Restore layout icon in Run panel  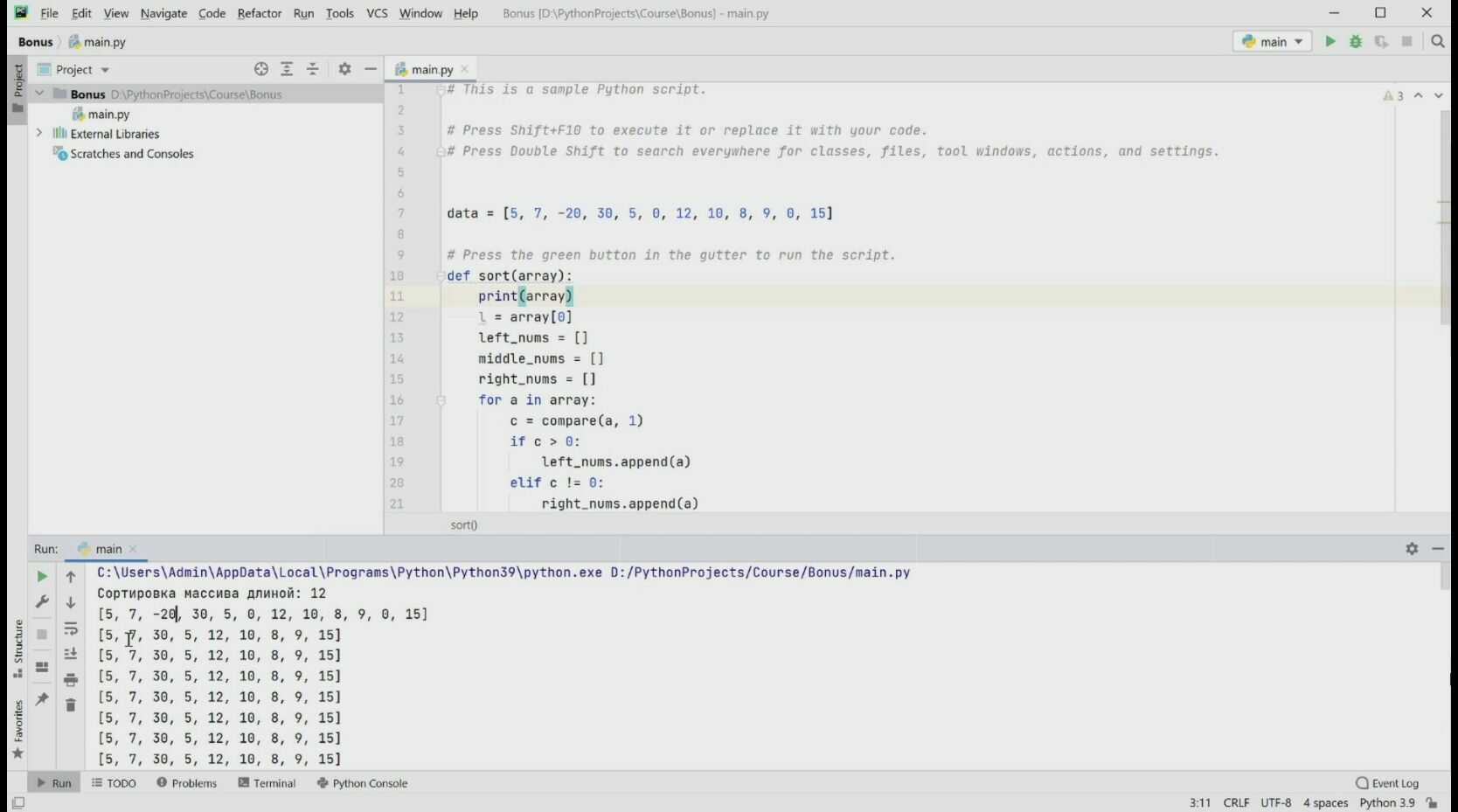pyautogui.click(x=42, y=667)
